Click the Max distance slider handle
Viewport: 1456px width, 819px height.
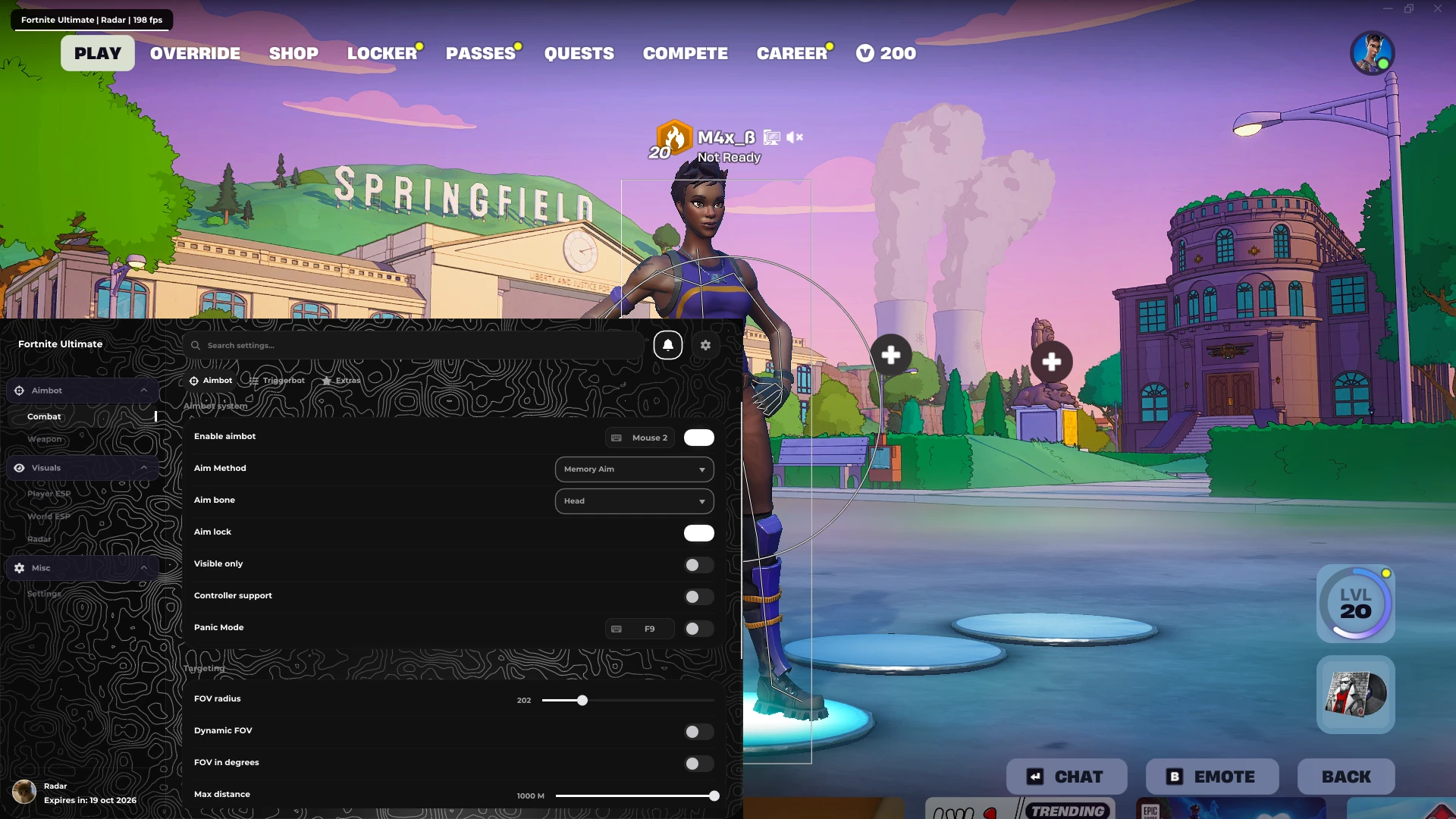(714, 796)
